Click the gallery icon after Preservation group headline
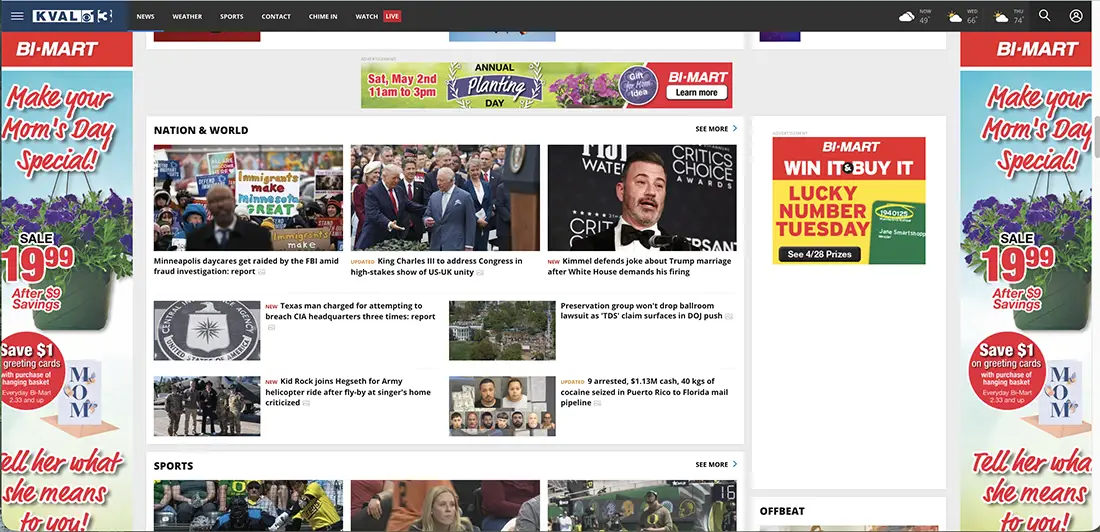 [729, 317]
